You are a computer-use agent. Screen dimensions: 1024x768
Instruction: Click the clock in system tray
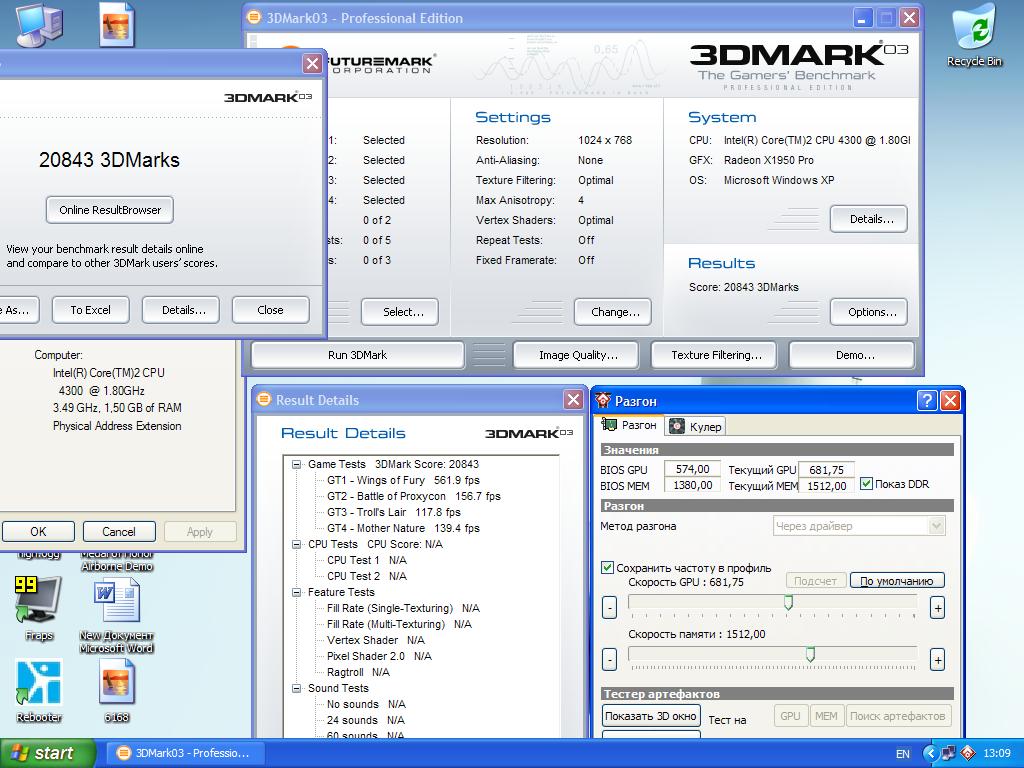(x=997, y=754)
